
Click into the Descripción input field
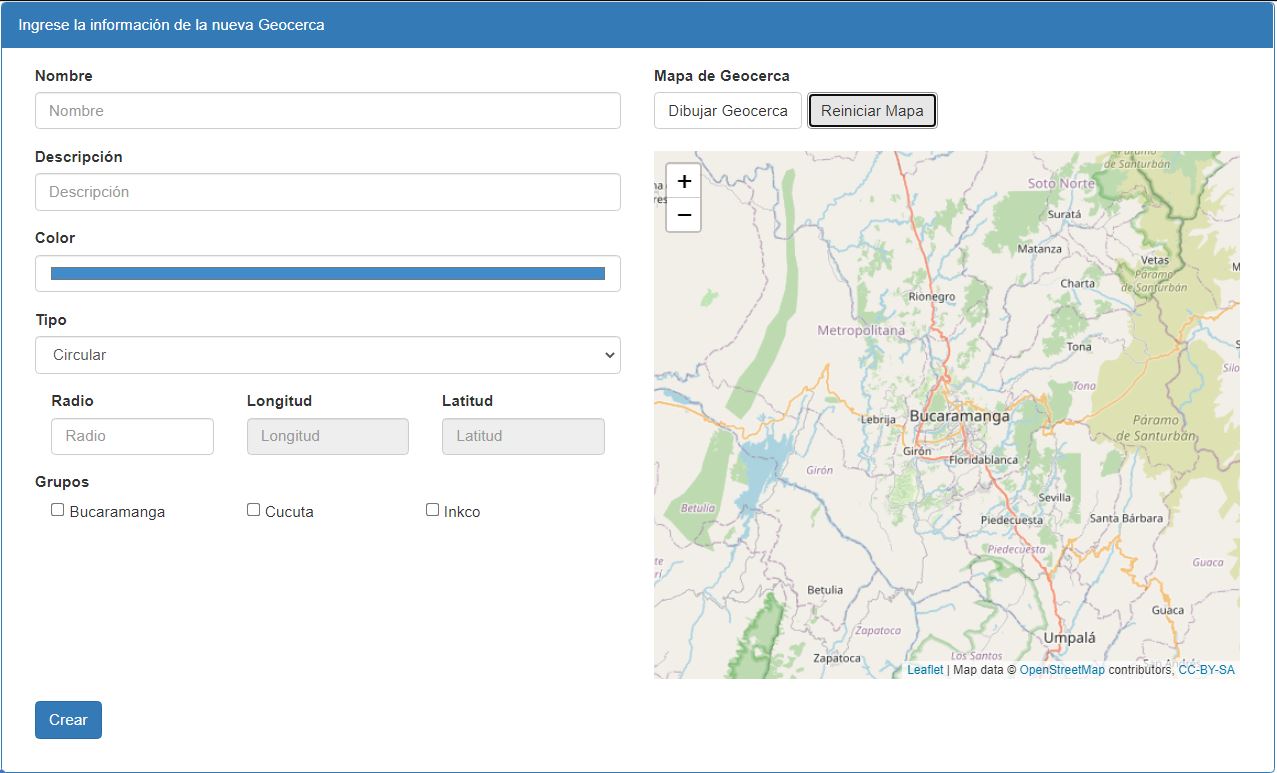tap(327, 192)
